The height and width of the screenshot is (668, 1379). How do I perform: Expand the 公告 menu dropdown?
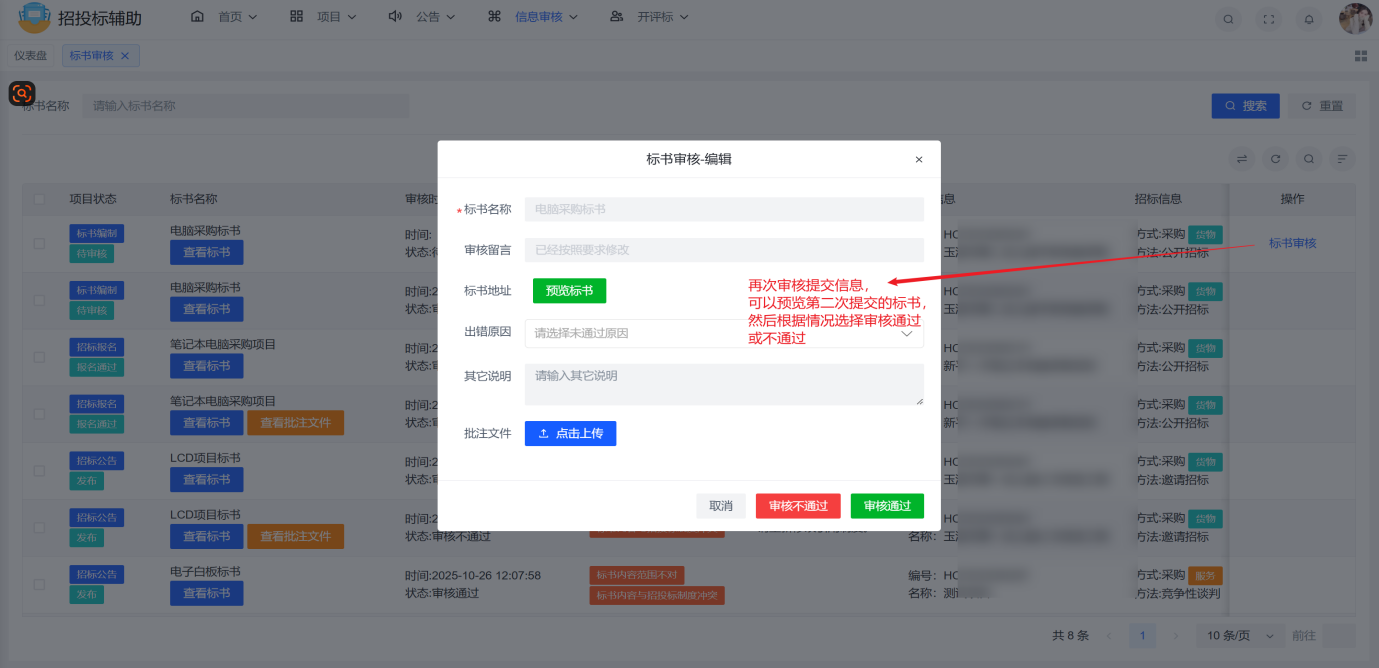[430, 16]
